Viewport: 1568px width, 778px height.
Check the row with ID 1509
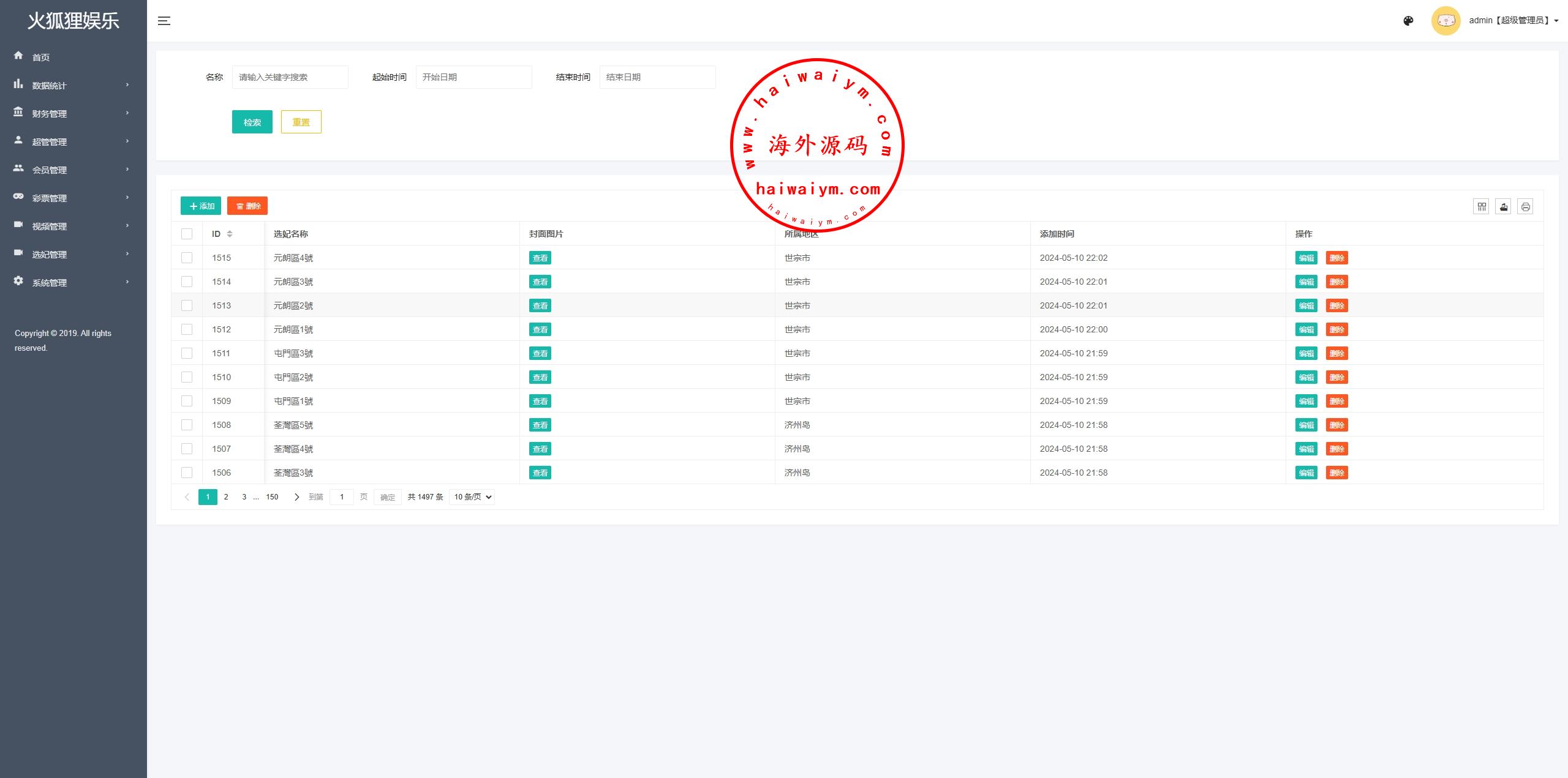tap(187, 401)
